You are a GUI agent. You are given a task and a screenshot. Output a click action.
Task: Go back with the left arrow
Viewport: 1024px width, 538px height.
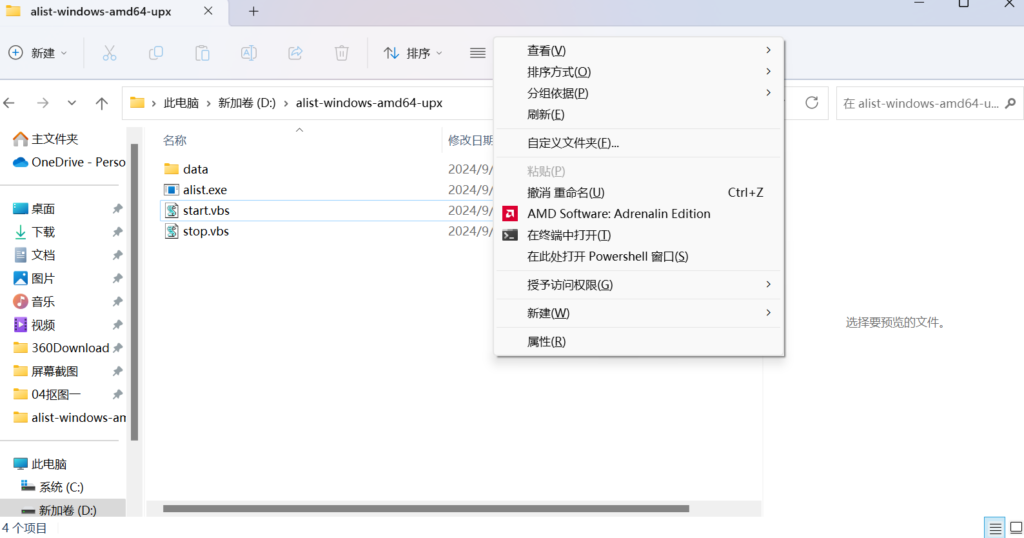pyautogui.click(x=9, y=103)
